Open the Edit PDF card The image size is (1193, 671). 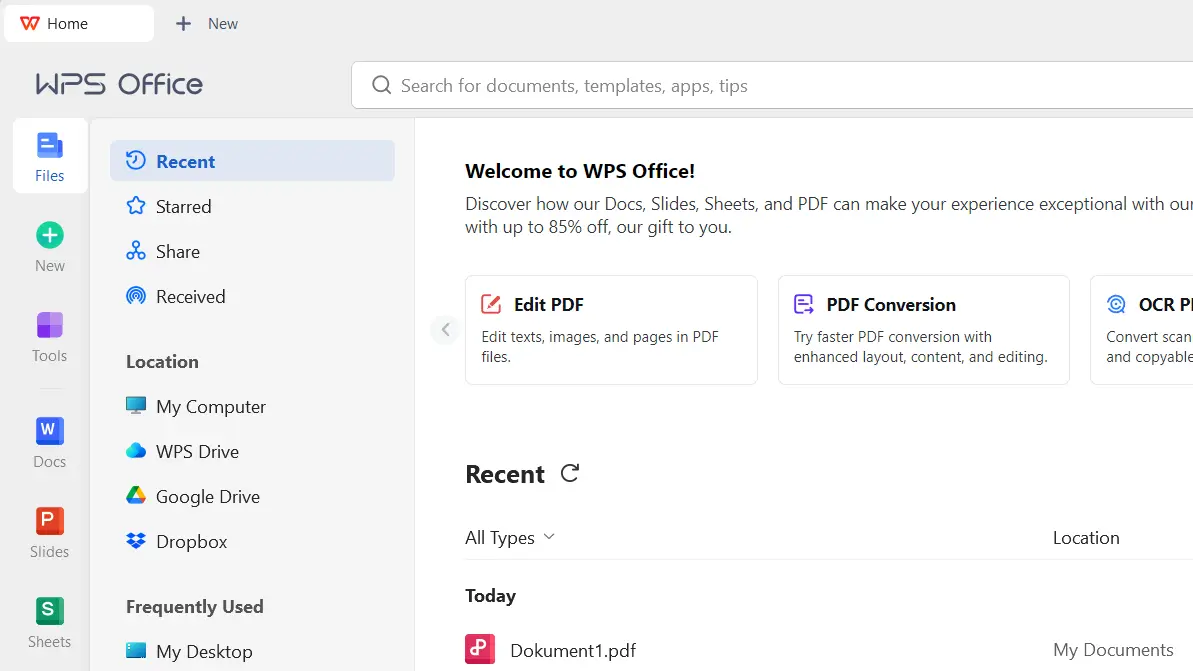[611, 330]
